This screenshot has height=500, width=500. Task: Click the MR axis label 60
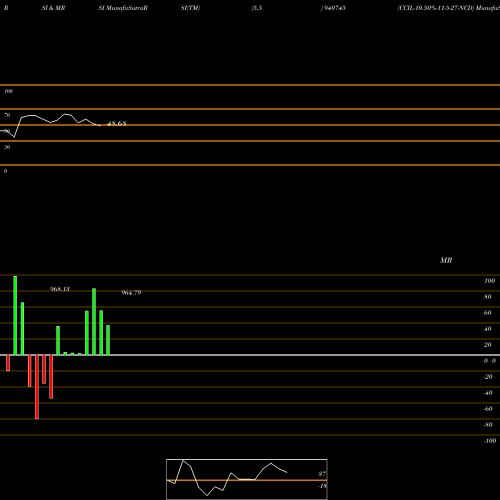pyautogui.click(x=488, y=313)
